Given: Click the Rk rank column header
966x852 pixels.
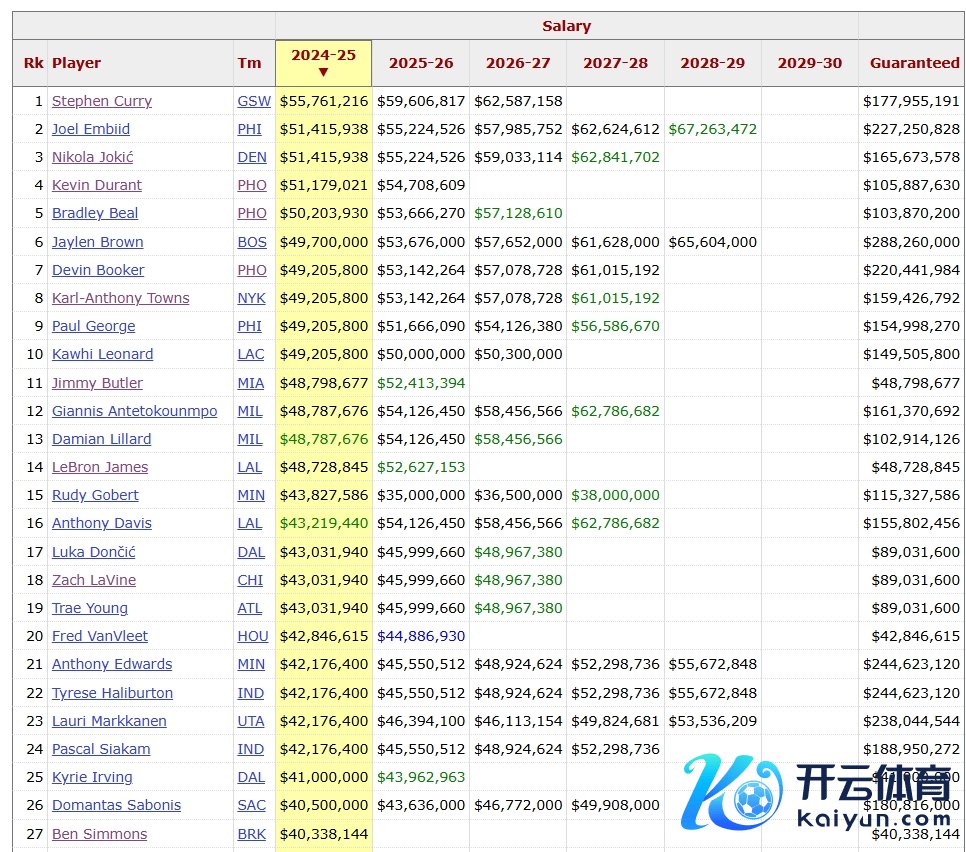Looking at the screenshot, I should pos(33,63).
